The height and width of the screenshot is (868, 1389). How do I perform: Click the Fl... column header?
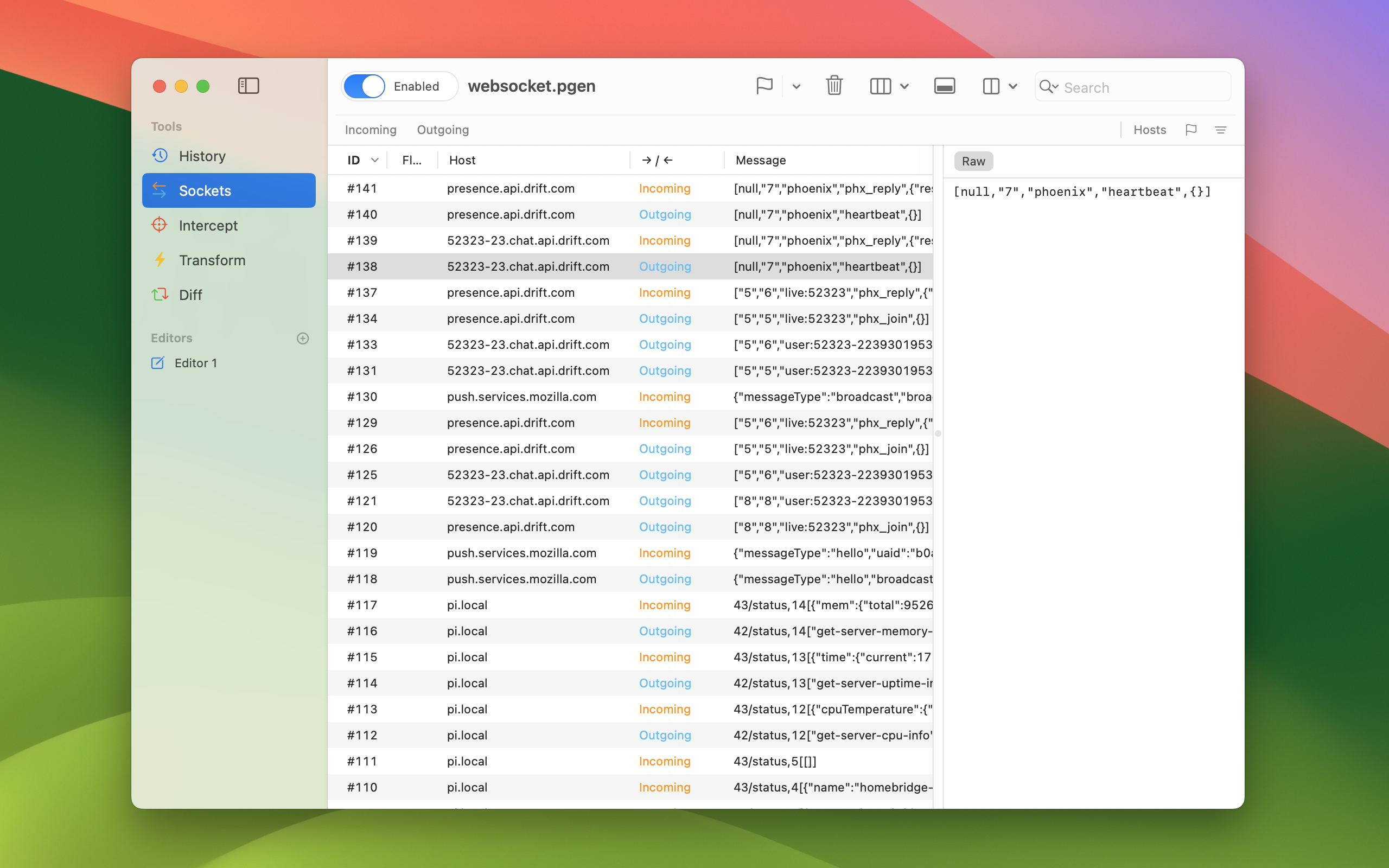click(x=411, y=160)
